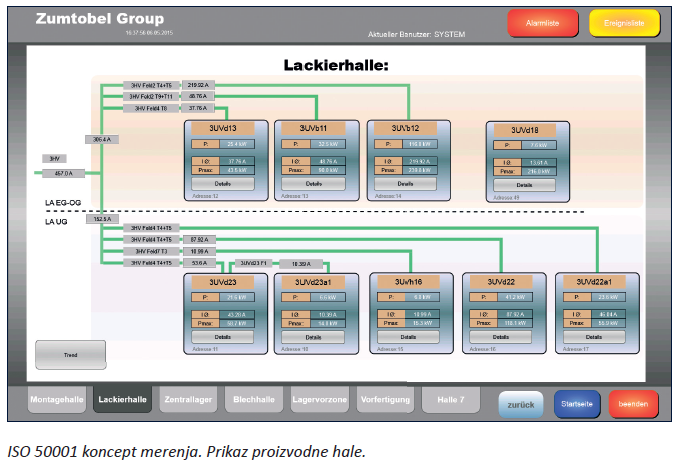
Task: Show Details for 3UVb11 panel
Action: [316, 184]
